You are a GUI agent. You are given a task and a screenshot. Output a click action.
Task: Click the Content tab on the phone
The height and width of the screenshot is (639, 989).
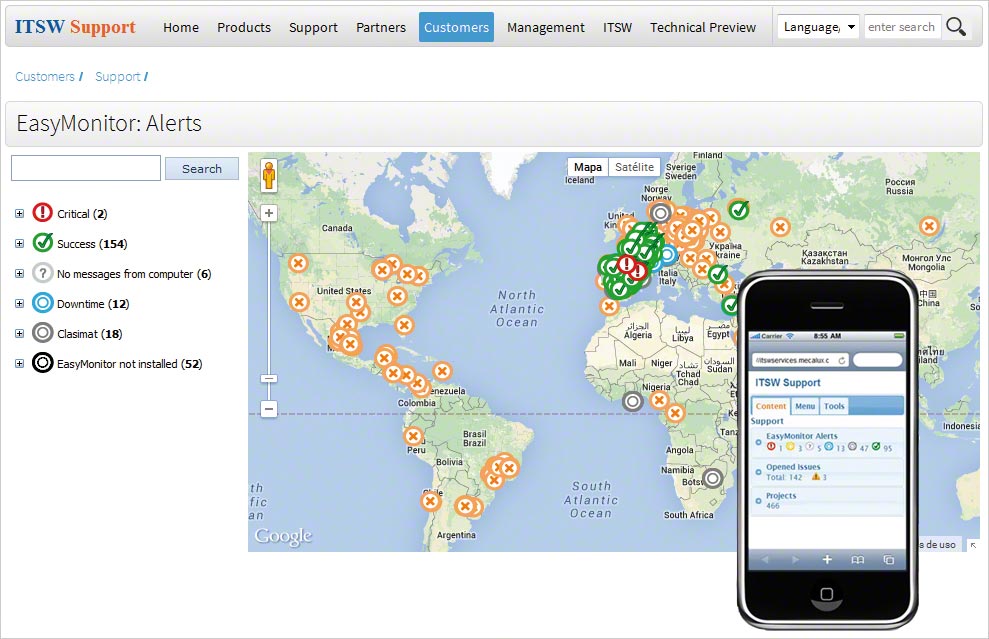pyautogui.click(x=771, y=406)
